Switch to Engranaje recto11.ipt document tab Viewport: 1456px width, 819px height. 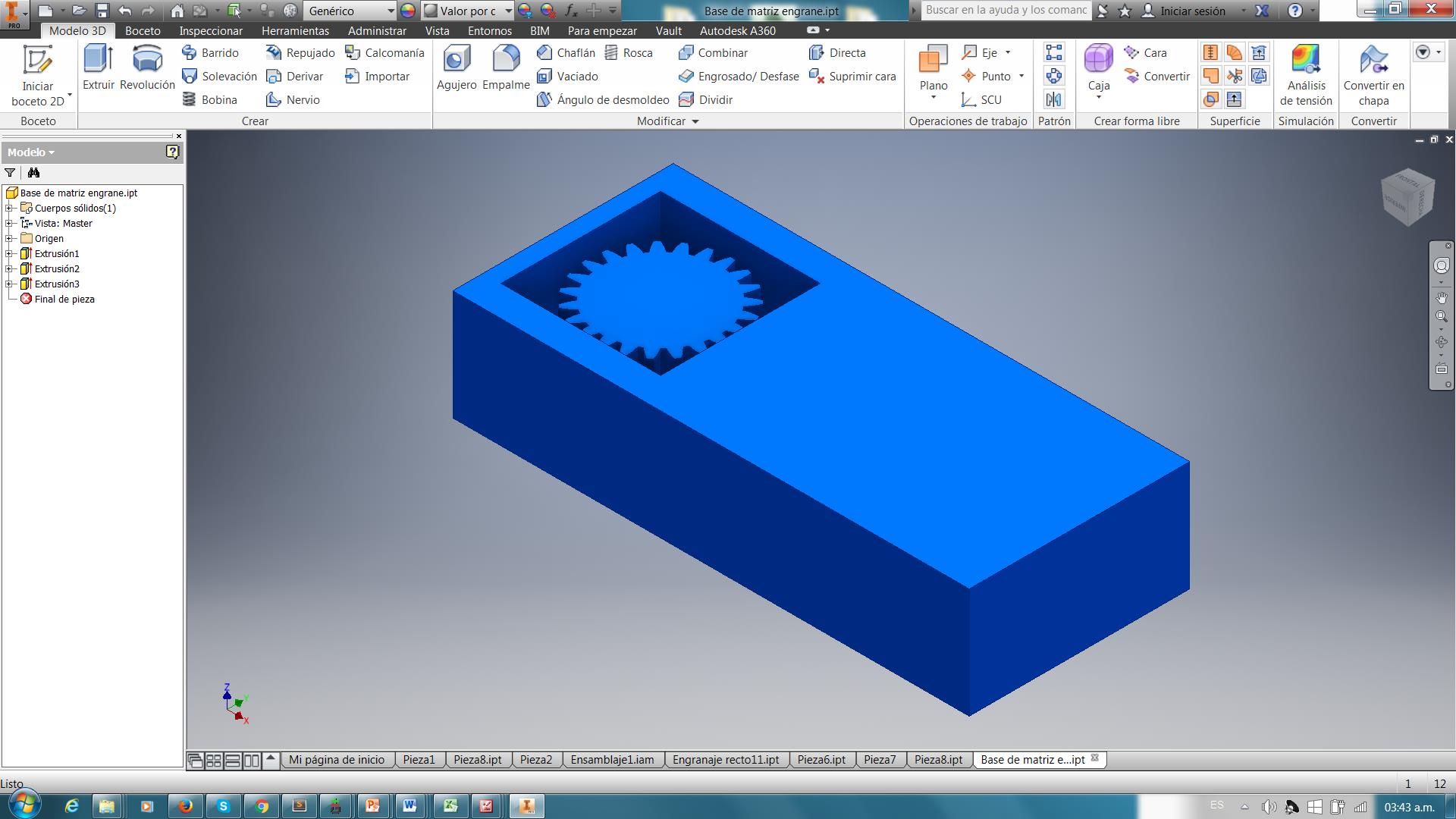(x=725, y=759)
